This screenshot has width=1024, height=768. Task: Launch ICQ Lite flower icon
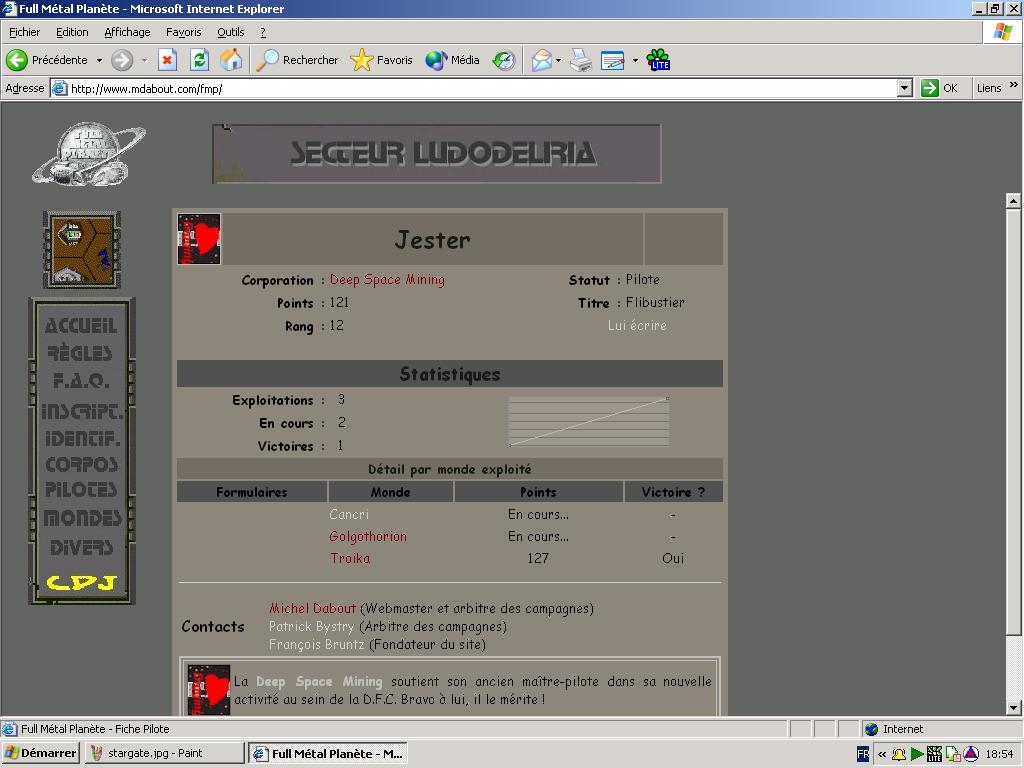point(658,60)
